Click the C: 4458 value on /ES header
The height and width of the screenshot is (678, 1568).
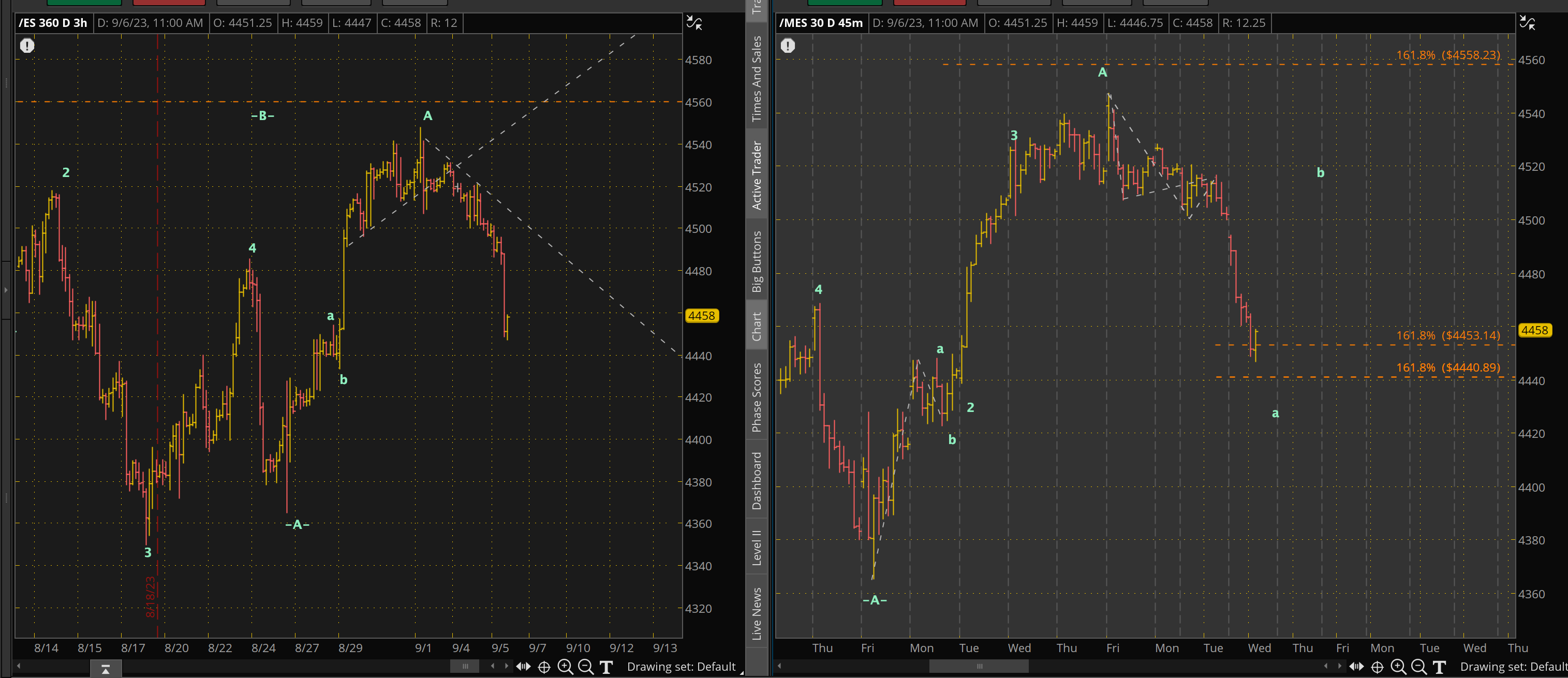[401, 23]
